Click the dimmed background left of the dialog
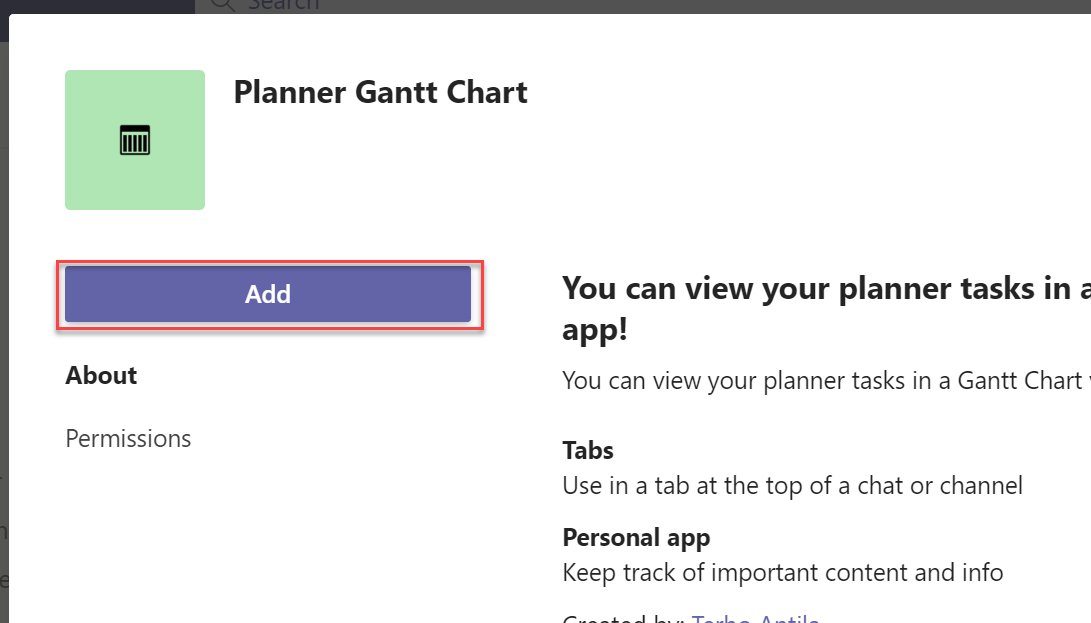This screenshot has width=1091, height=623. click(4, 300)
